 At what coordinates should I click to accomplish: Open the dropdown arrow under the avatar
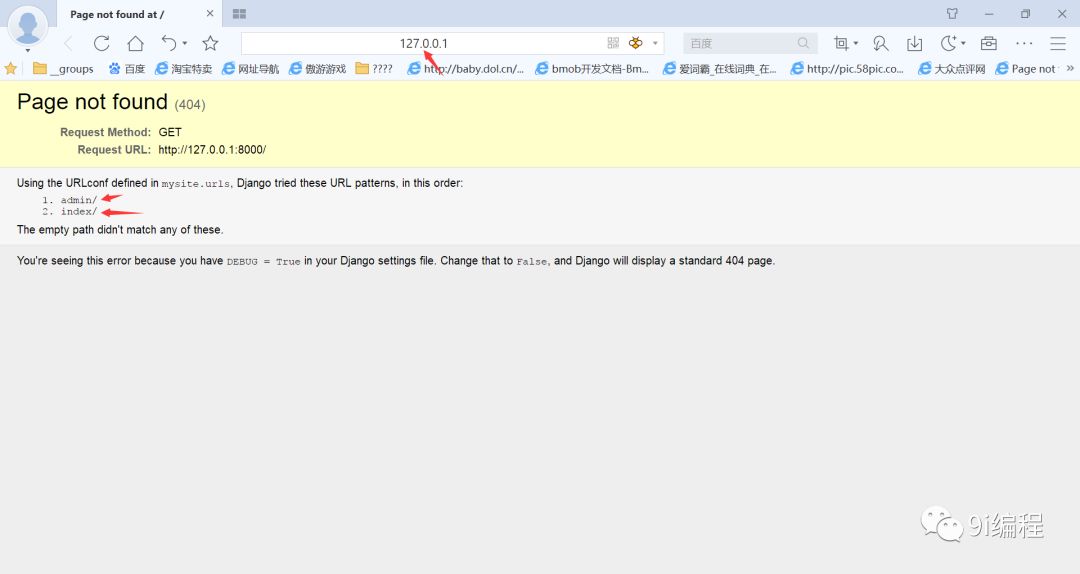tap(28, 50)
